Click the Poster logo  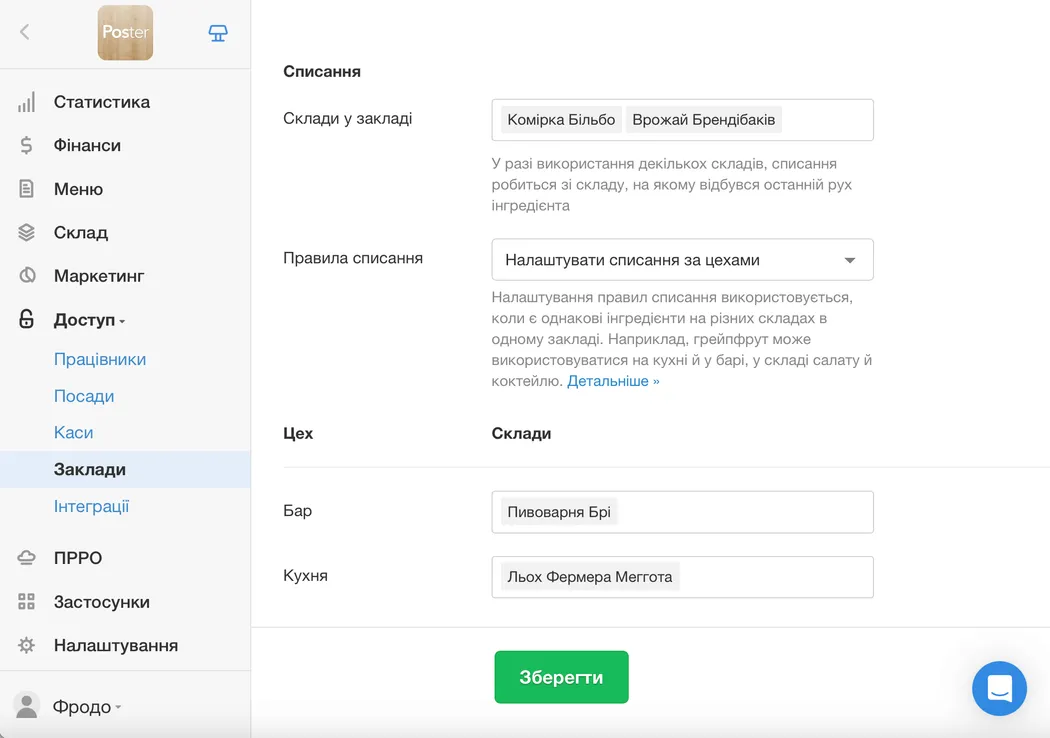[125, 32]
